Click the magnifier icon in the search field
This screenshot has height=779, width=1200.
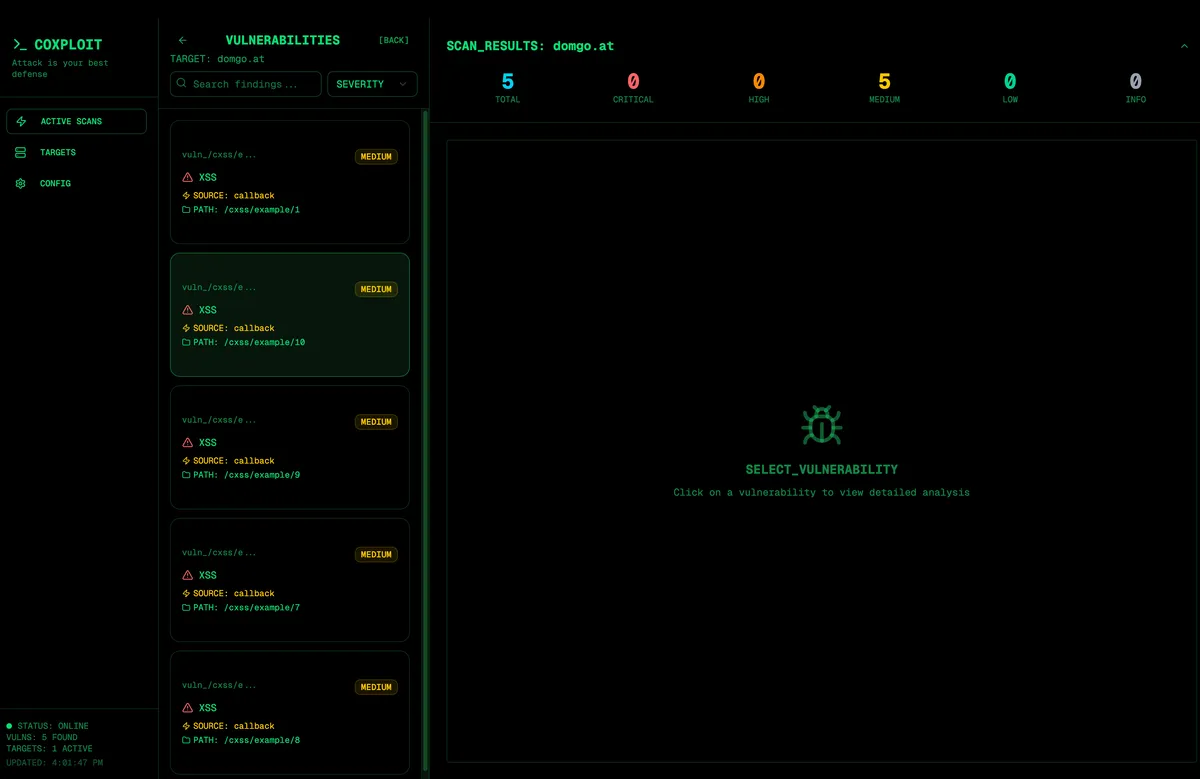coord(184,84)
